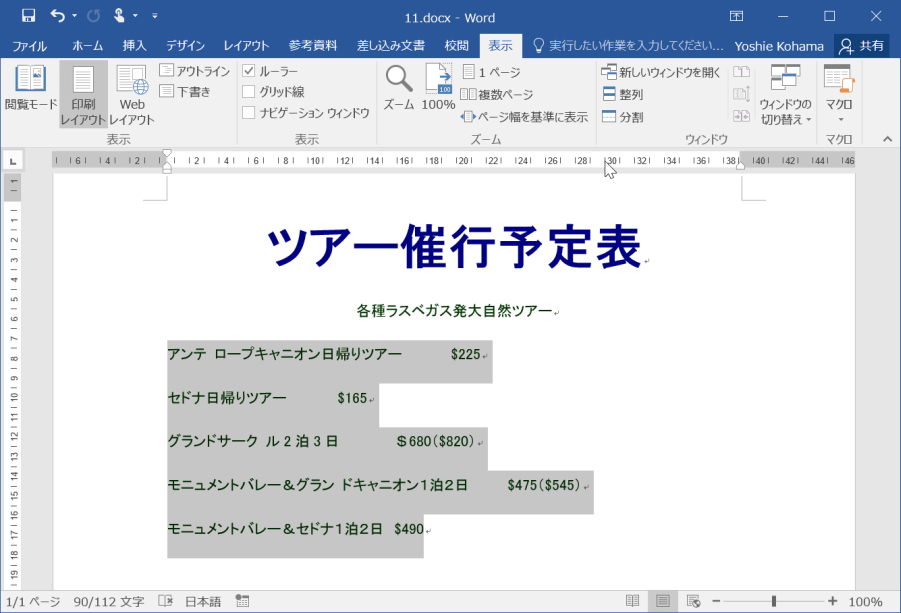Screen dimensions: 901x613
Task: Toggle touch/mouse mode icon
Action: coord(119,16)
